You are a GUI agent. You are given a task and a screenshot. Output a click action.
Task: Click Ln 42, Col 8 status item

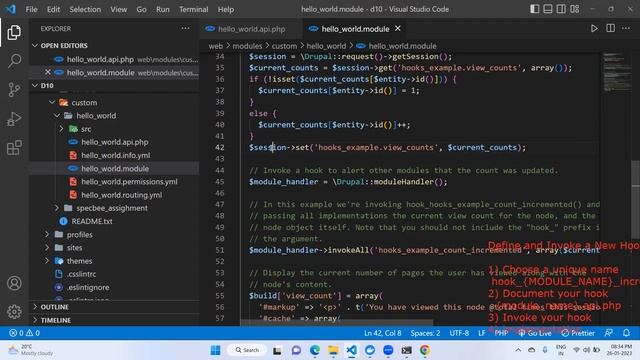point(382,333)
